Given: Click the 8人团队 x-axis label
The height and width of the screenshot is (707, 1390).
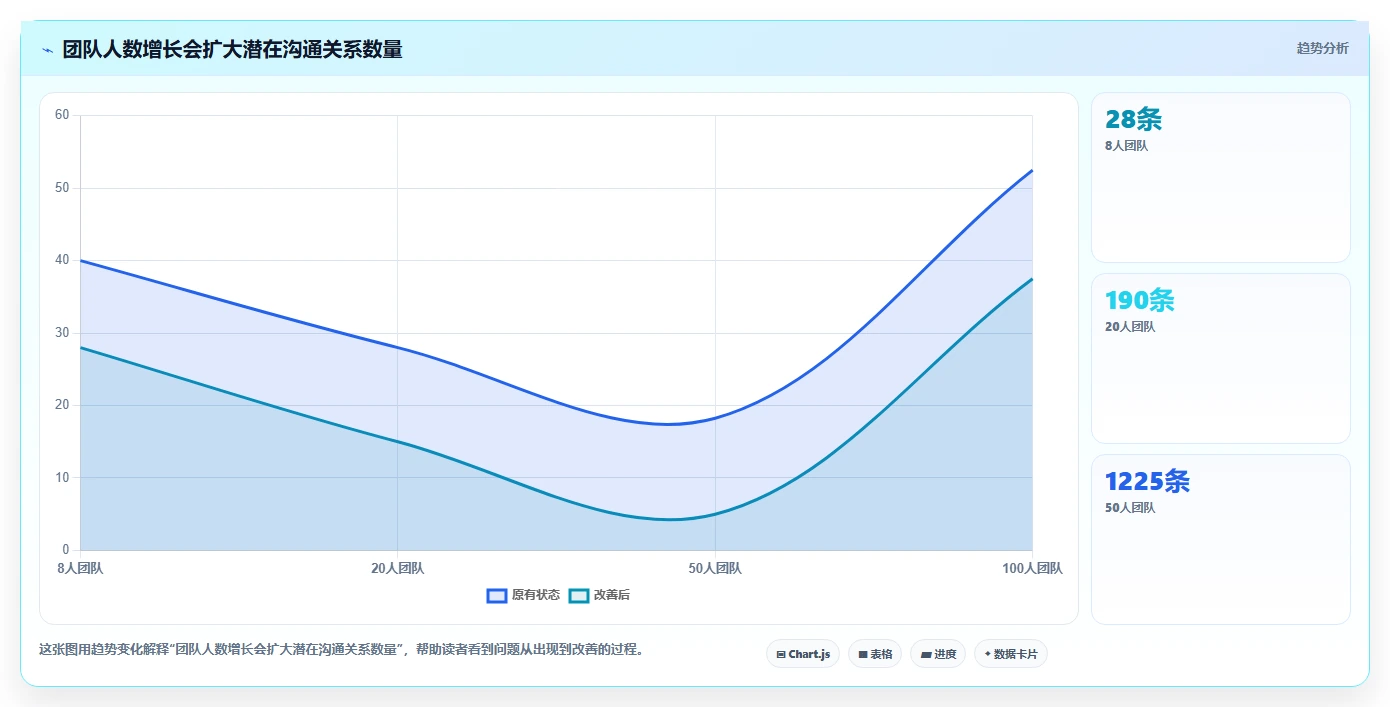Looking at the screenshot, I should point(80,568).
